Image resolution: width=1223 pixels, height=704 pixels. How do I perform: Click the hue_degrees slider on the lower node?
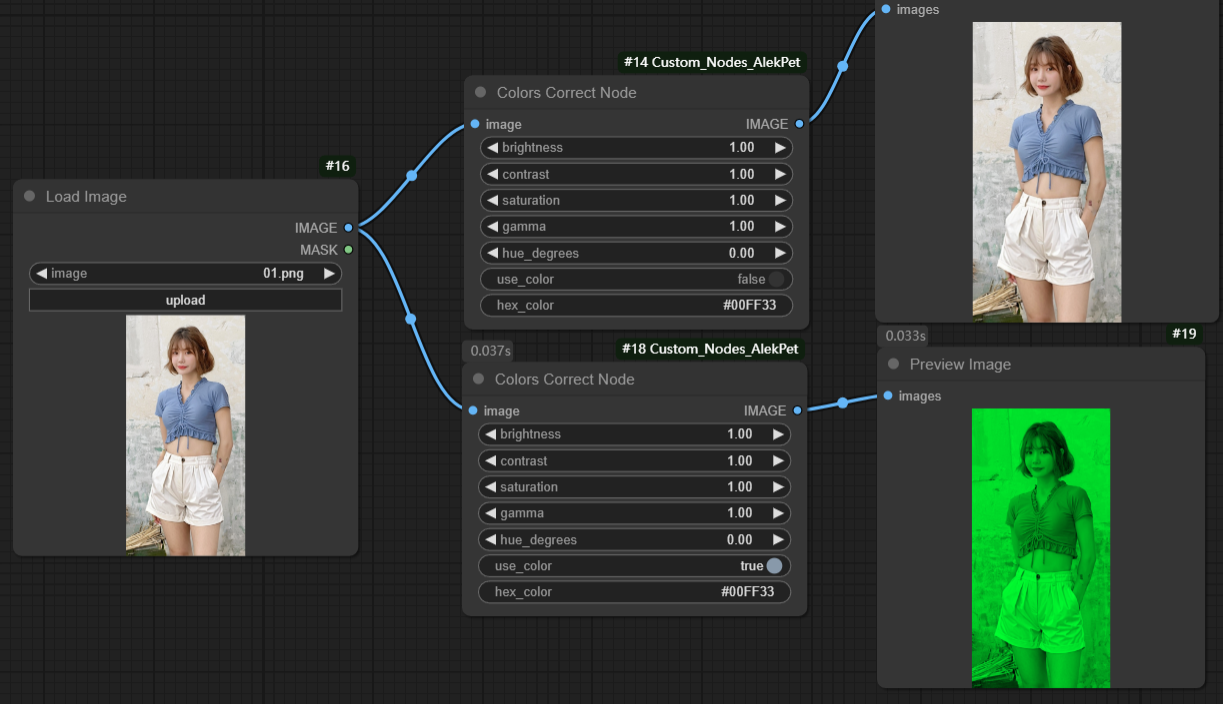[634, 540]
